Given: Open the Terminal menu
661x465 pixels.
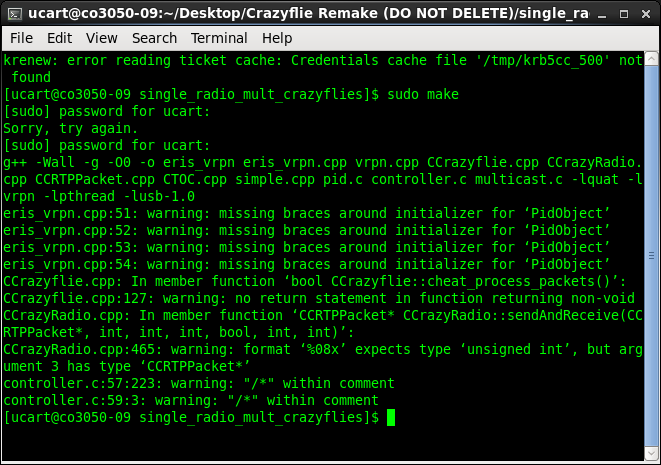Looking at the screenshot, I should pyautogui.click(x=219, y=38).
